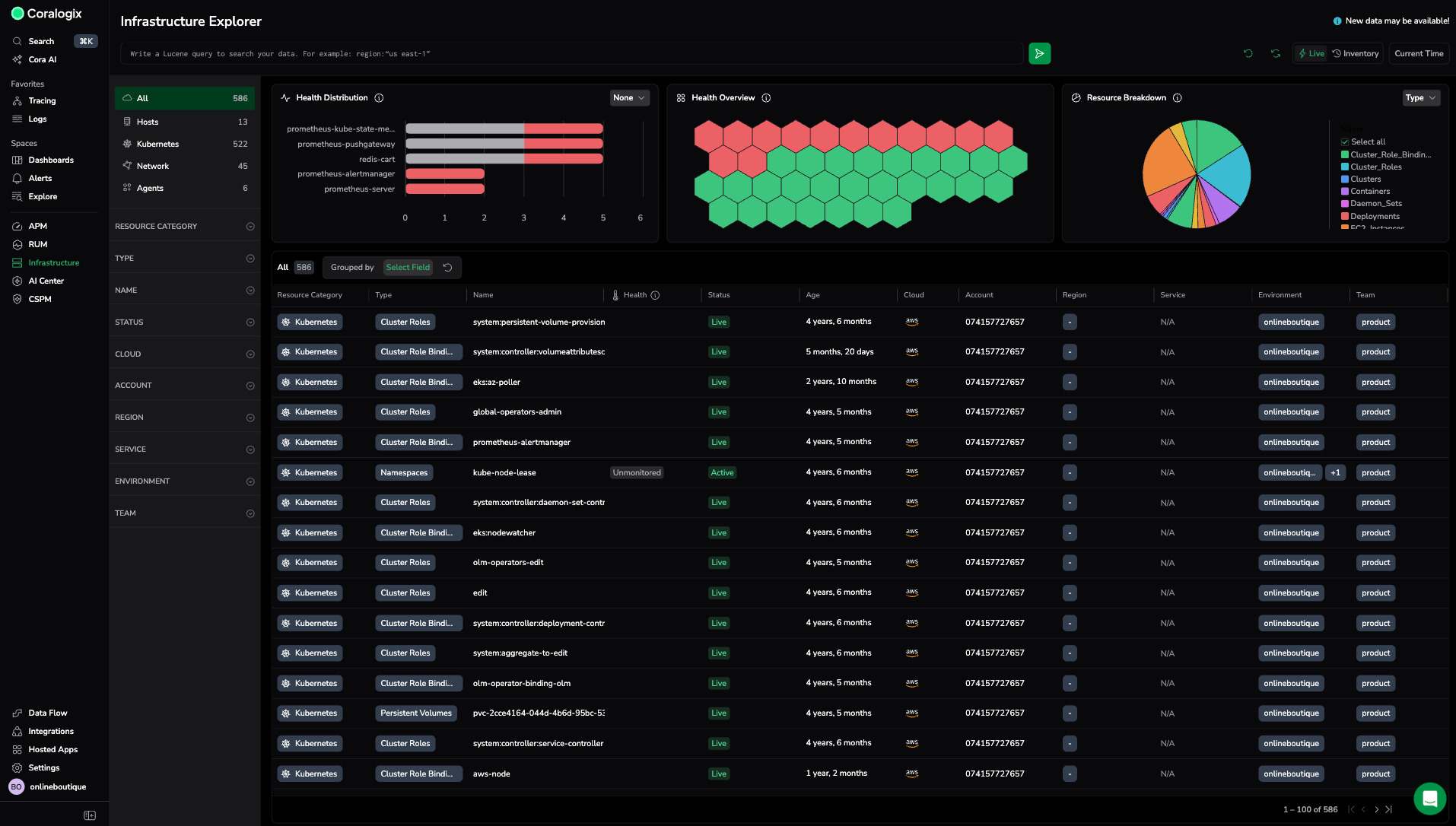The image size is (1456, 826).
Task: Click the Lucene query search field
Action: tap(571, 54)
